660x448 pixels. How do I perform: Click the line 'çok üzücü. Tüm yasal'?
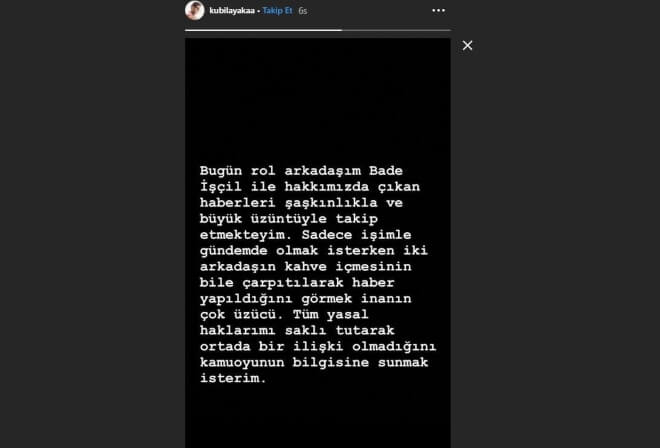coord(284,315)
